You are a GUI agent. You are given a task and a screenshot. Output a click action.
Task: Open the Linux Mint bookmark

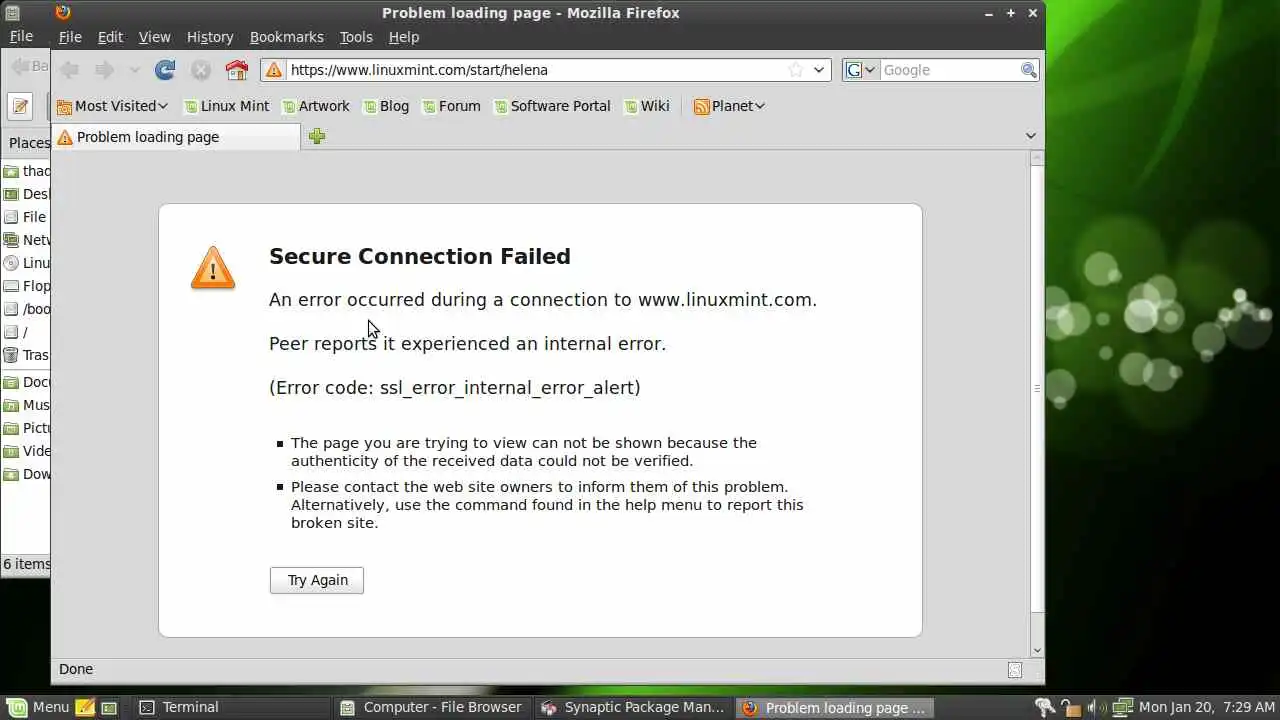pyautogui.click(x=227, y=106)
